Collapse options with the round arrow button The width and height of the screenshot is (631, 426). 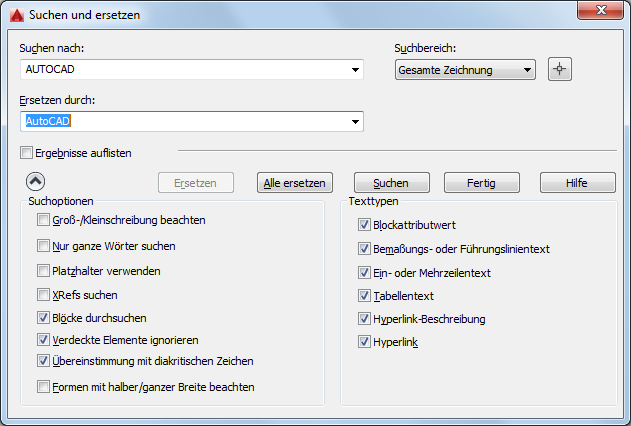click(35, 182)
